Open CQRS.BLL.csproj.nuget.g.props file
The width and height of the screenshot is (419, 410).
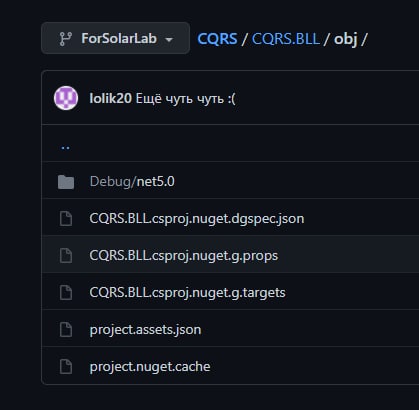point(184,256)
